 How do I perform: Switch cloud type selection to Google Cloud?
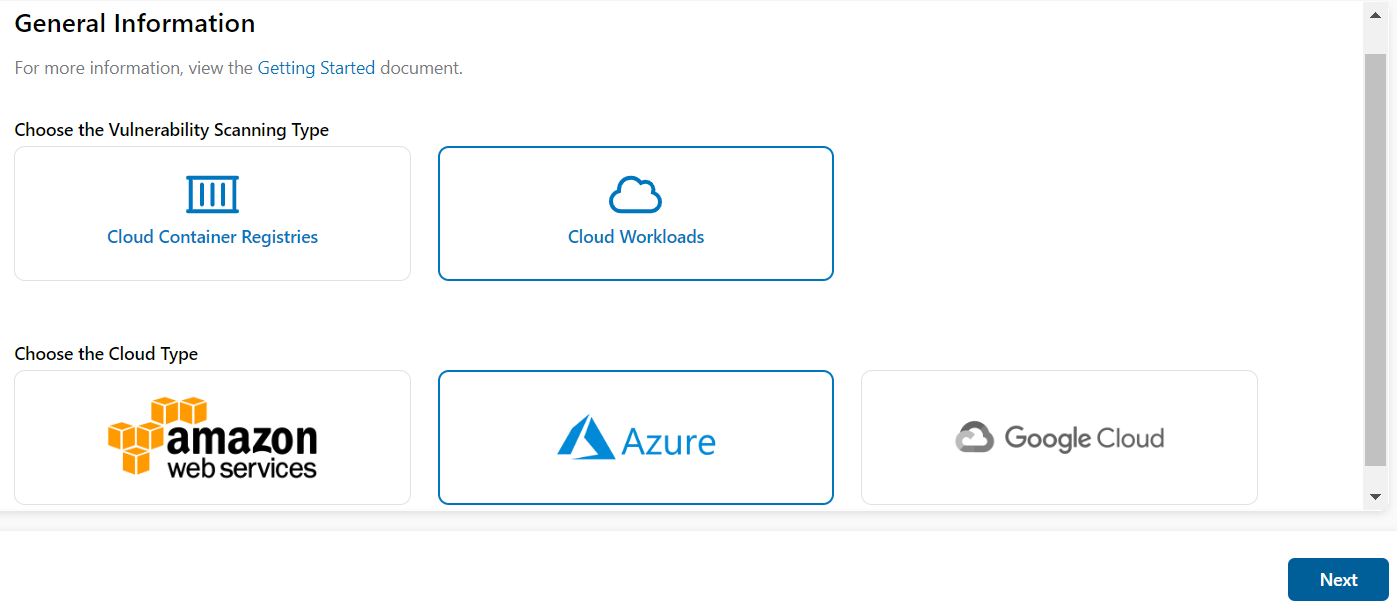pyautogui.click(x=1059, y=437)
